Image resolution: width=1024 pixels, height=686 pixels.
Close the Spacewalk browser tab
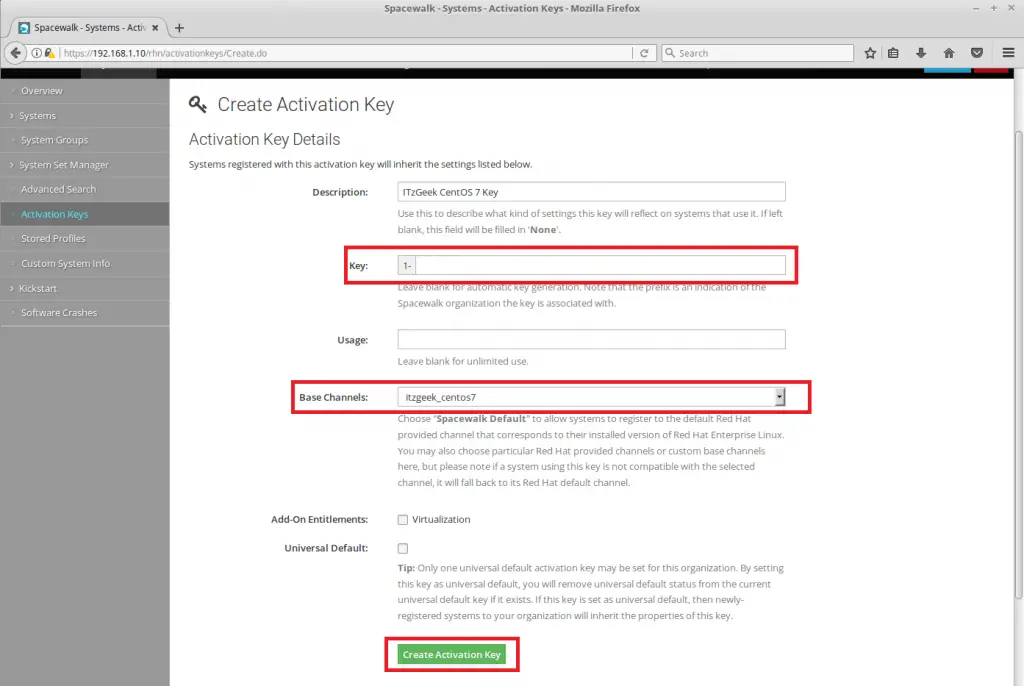coord(155,27)
